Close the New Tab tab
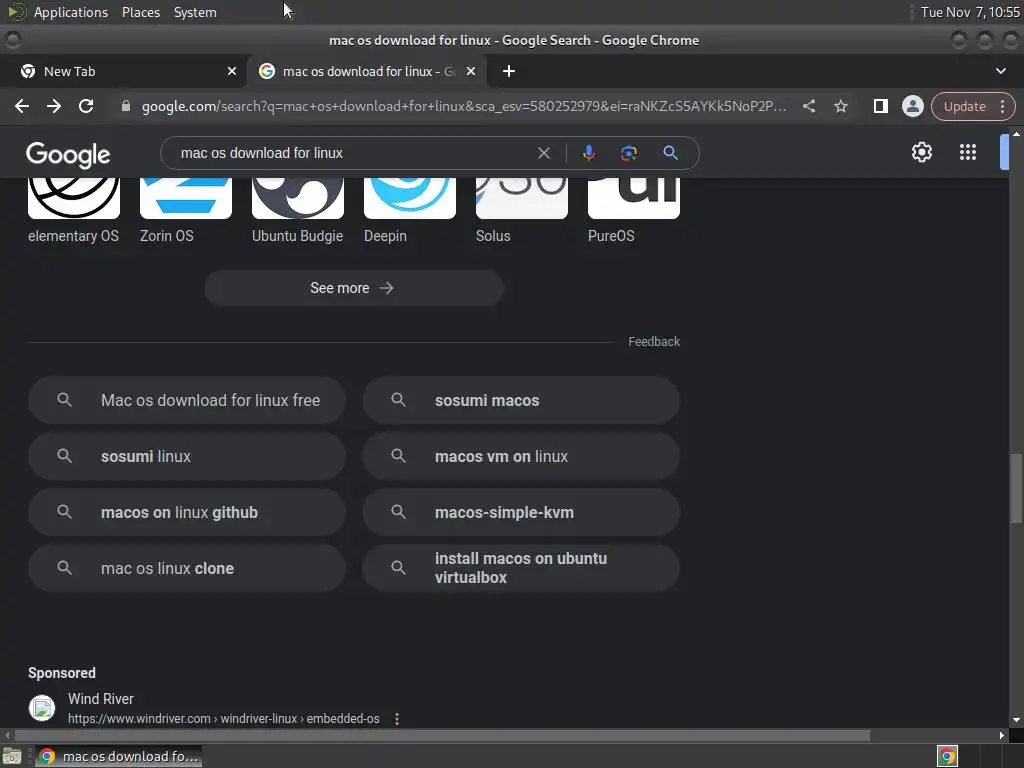1024x768 pixels. [x=232, y=71]
